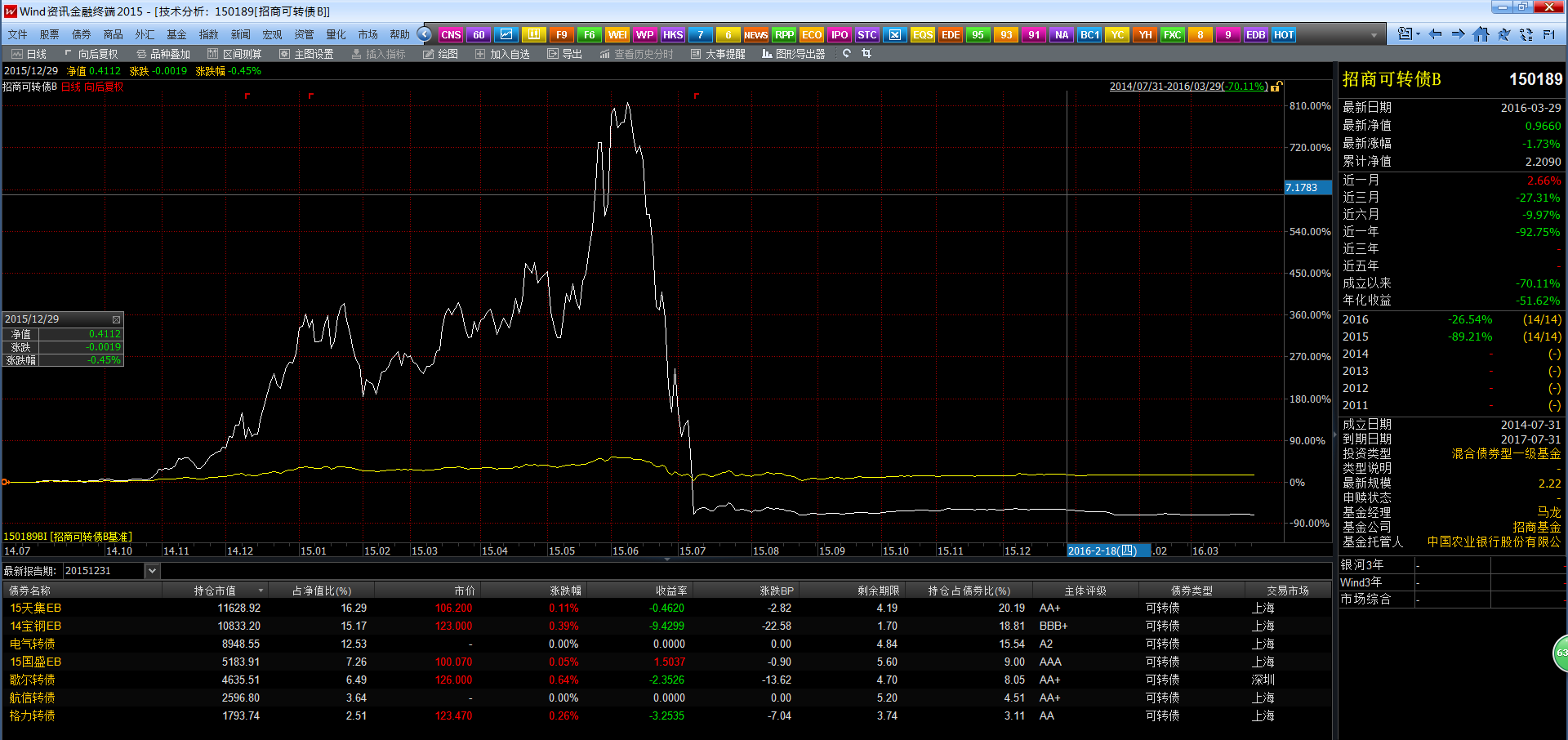Click the blue HOT shortcut button
Image resolution: width=1568 pixels, height=740 pixels.
[x=1284, y=35]
